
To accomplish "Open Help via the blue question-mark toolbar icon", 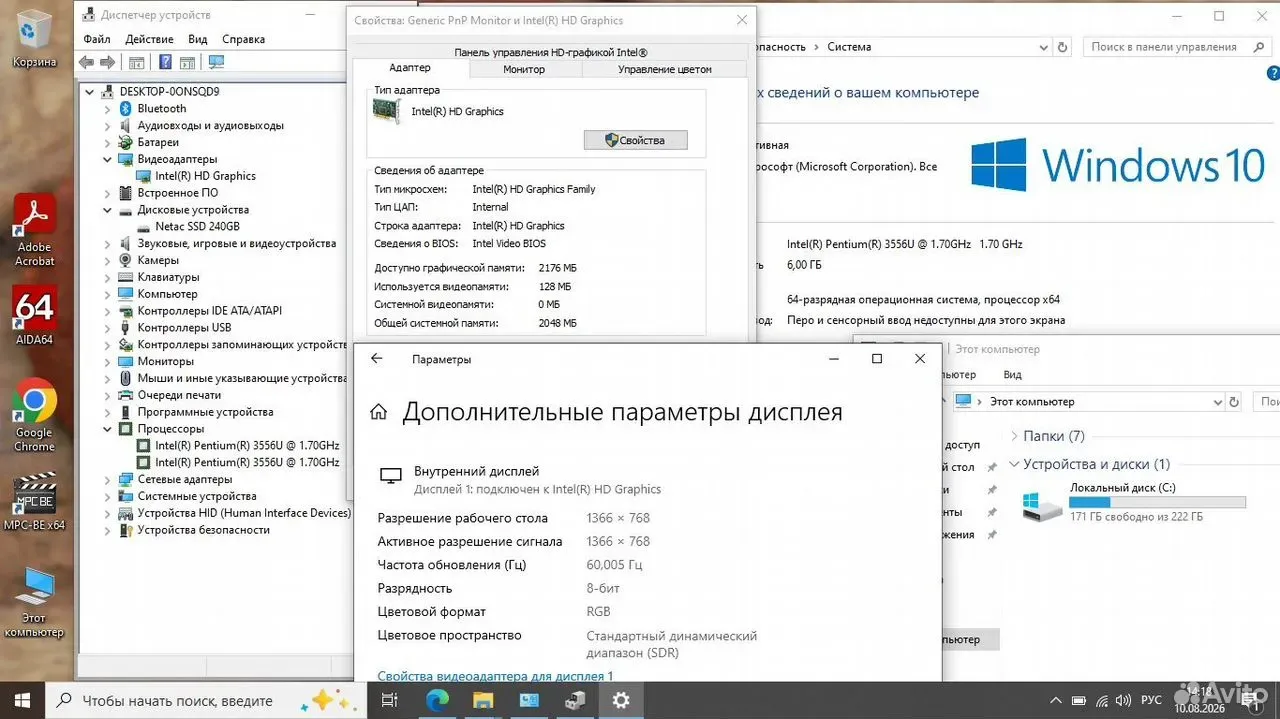I will [x=163, y=62].
